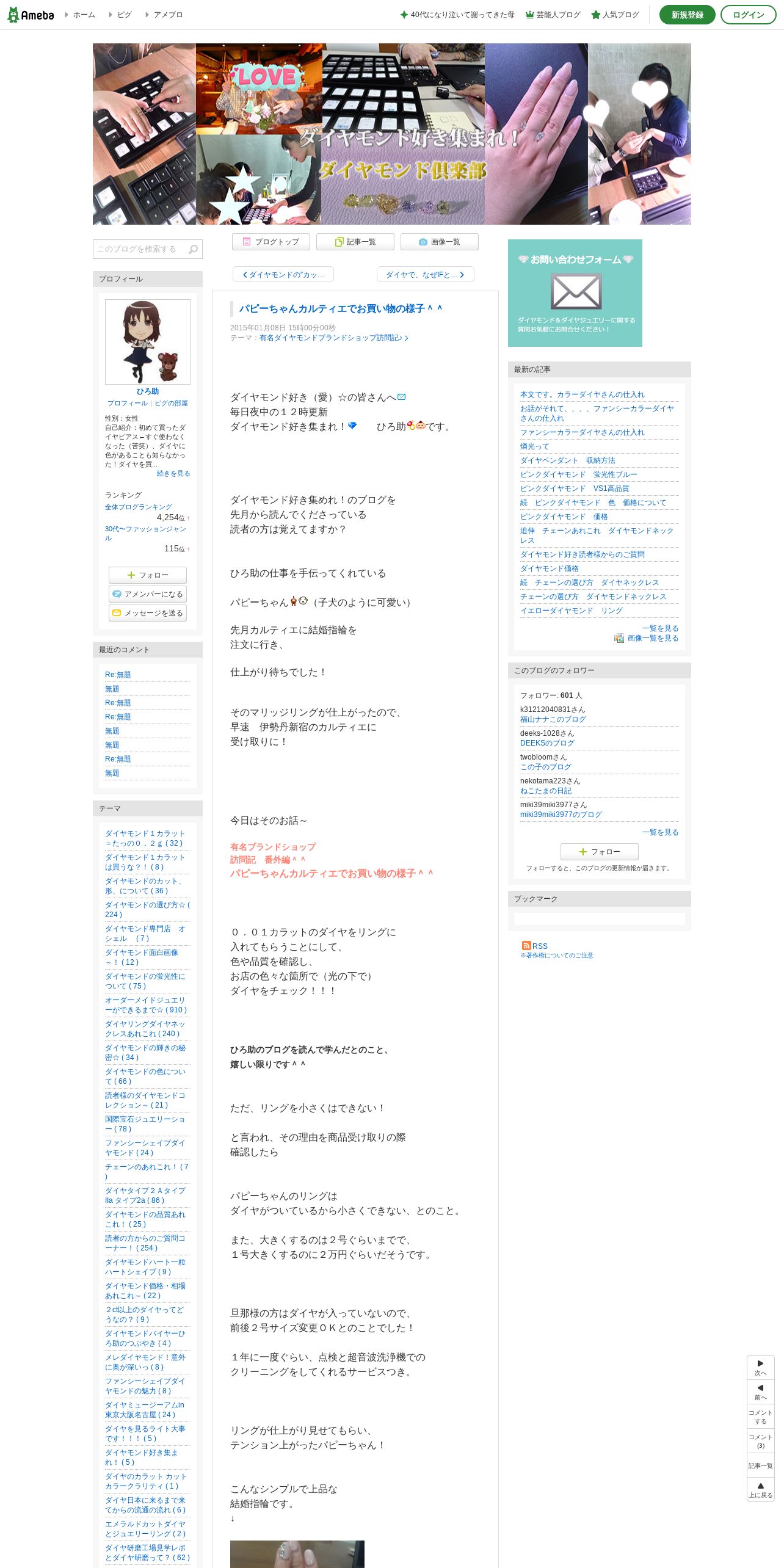Click profile フォロー button with plus icon
This screenshot has height=1568, width=784.
pos(148,575)
